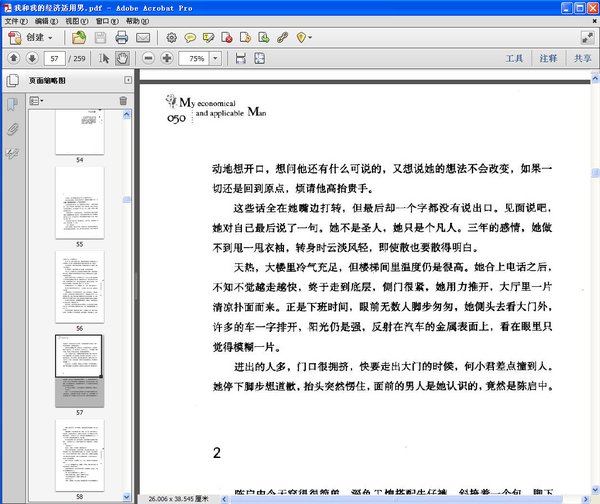Zoom out with the minus button
The image size is (600, 504).
[x=148, y=58]
